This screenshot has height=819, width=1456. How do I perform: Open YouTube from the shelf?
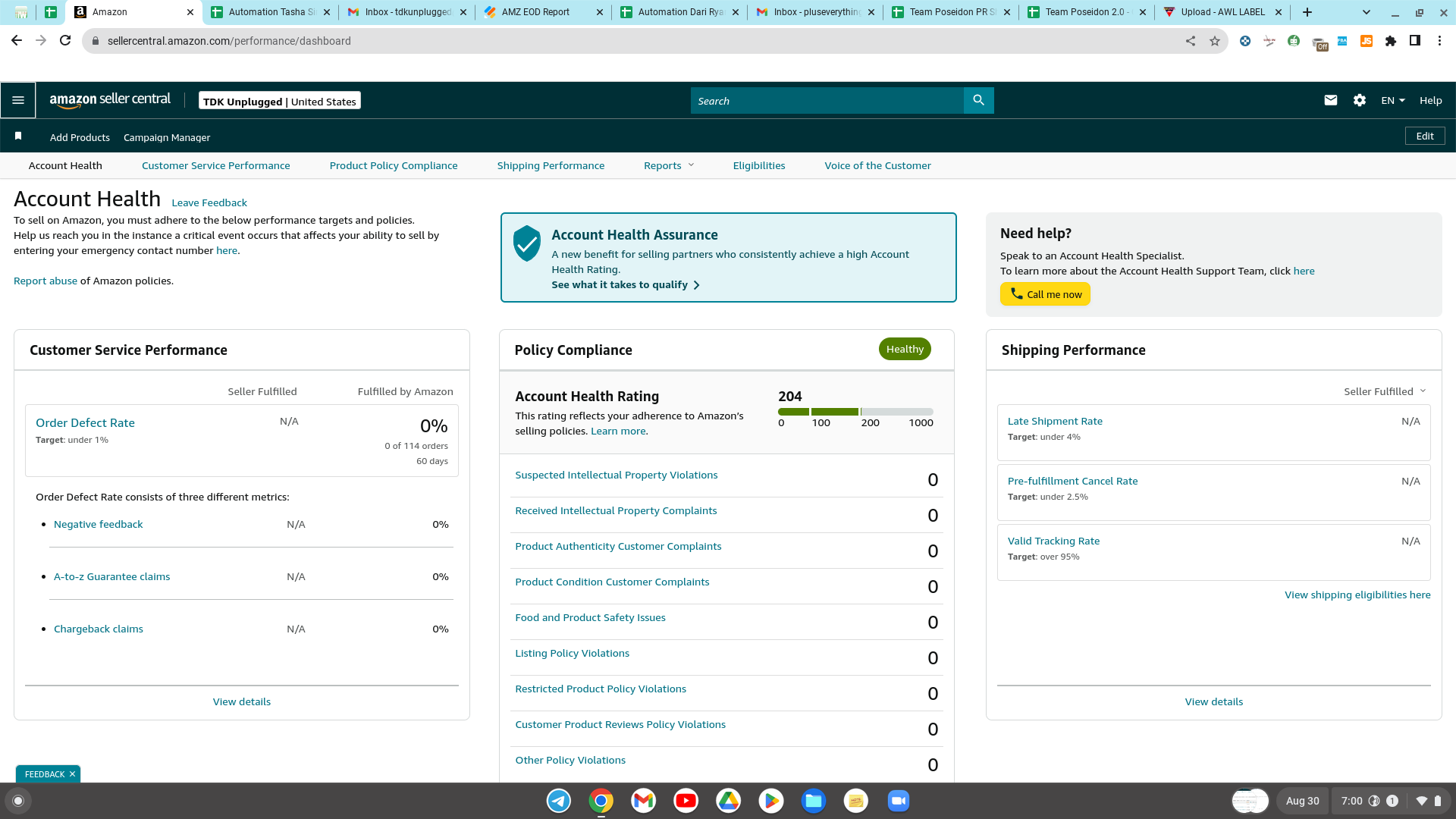pyautogui.click(x=686, y=801)
